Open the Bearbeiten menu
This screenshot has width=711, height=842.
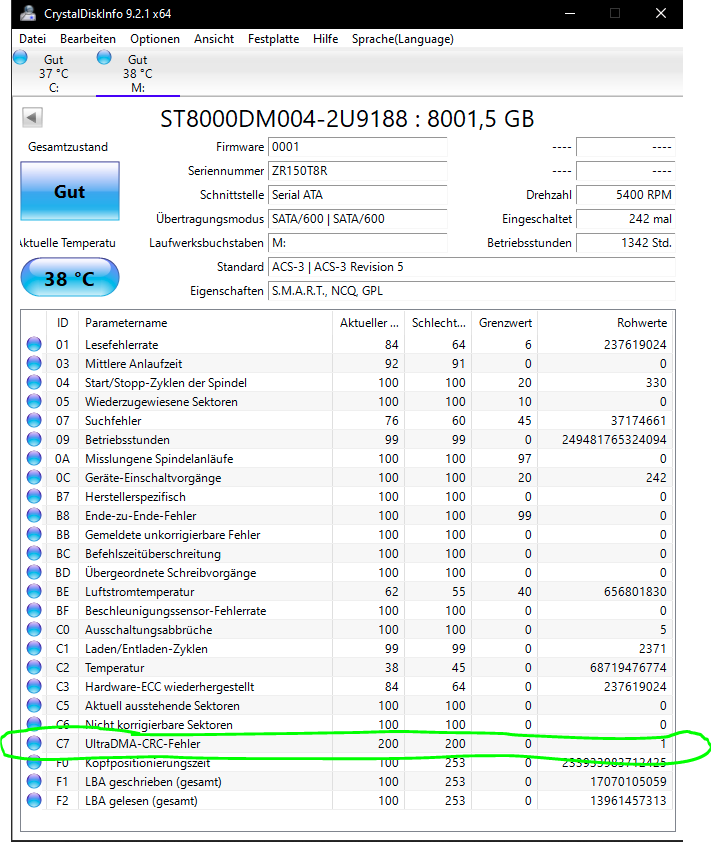(88, 39)
